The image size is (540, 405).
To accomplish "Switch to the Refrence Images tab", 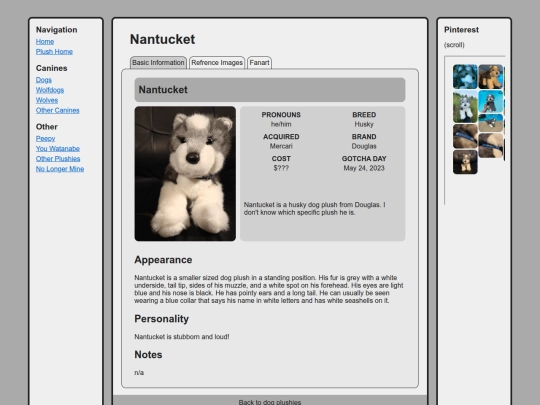I will pyautogui.click(x=217, y=63).
